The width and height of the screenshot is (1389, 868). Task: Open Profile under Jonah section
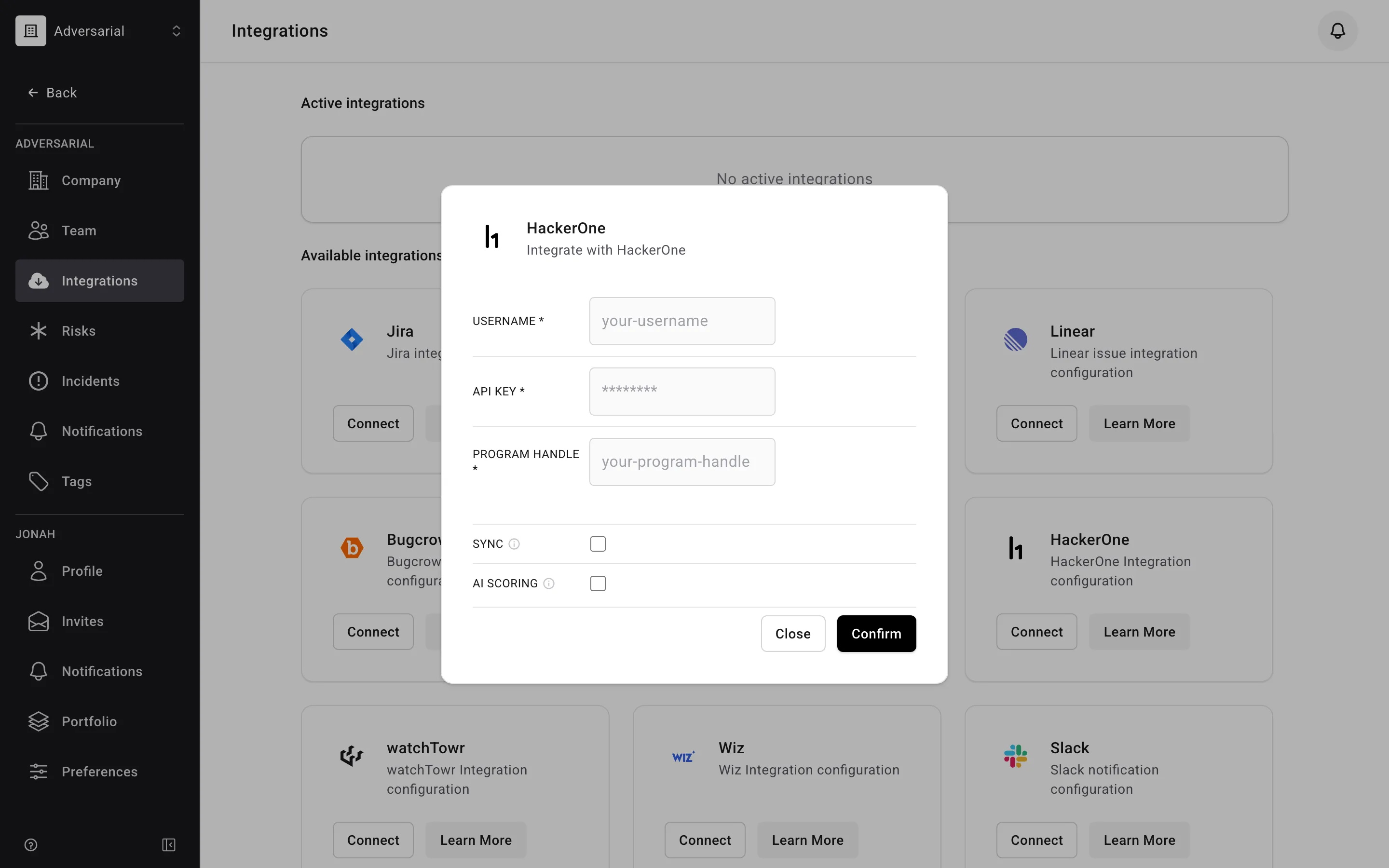click(100, 571)
